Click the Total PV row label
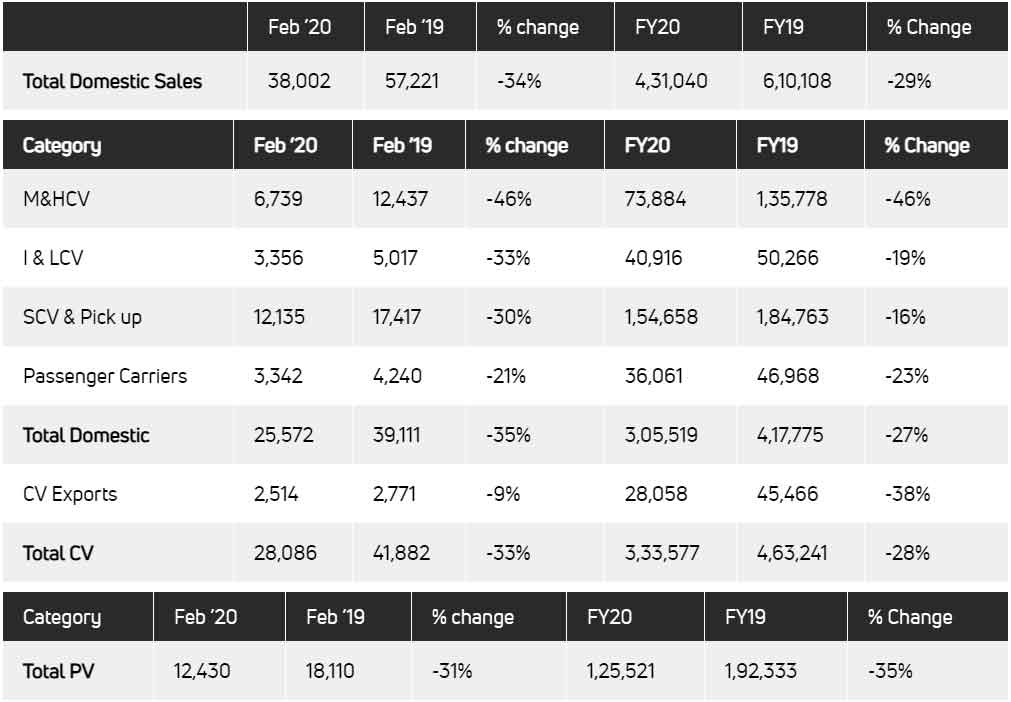This screenshot has width=1011, height=702. pyautogui.click(x=57, y=670)
